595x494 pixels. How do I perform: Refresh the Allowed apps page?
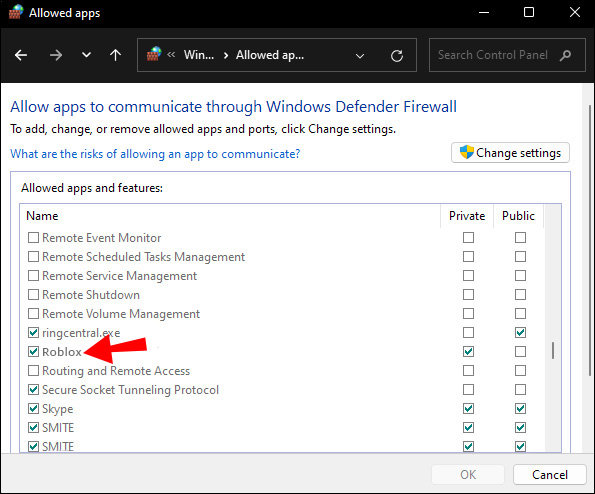397,56
